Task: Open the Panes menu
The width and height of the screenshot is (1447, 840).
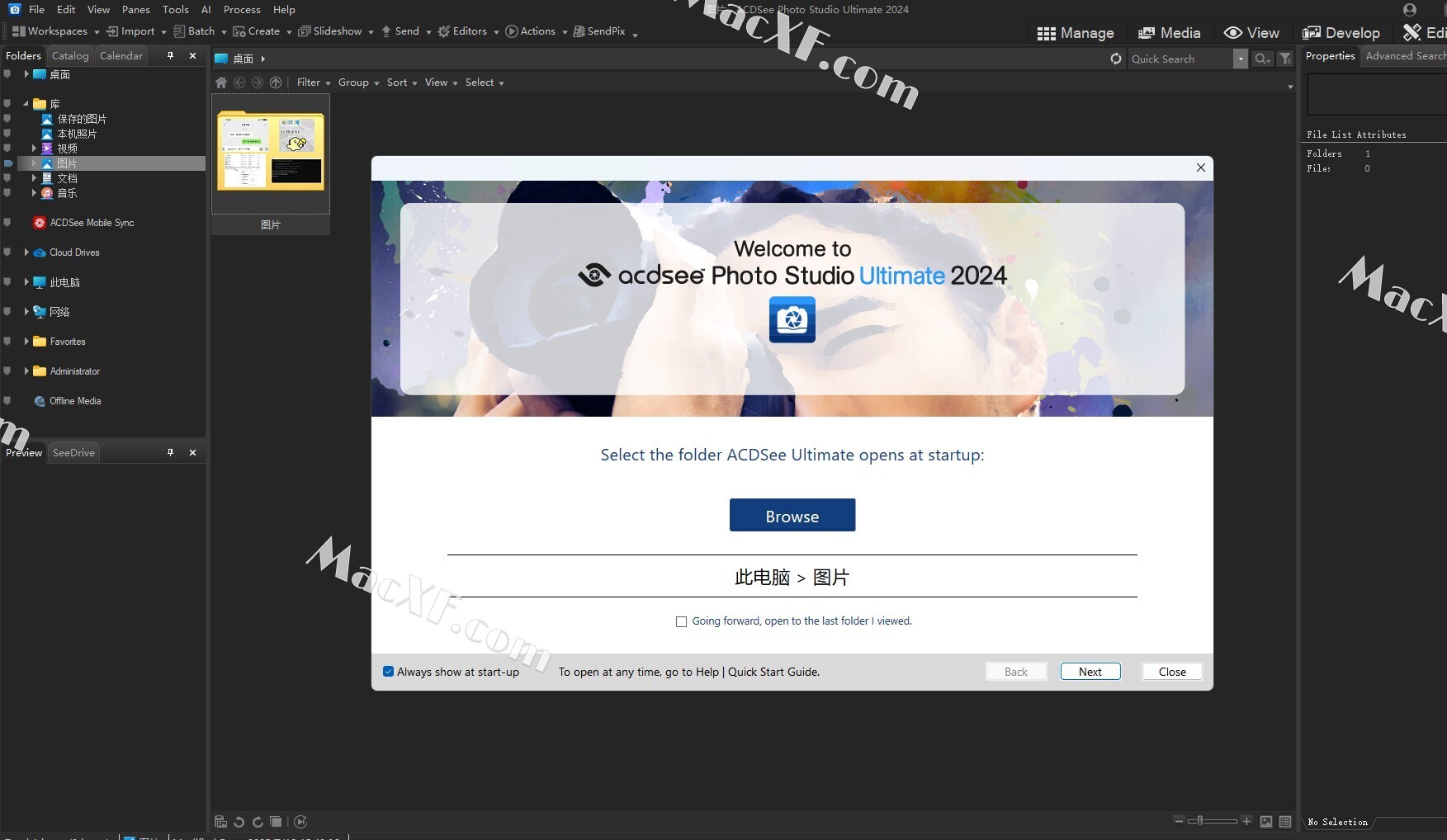Action: pyautogui.click(x=136, y=9)
